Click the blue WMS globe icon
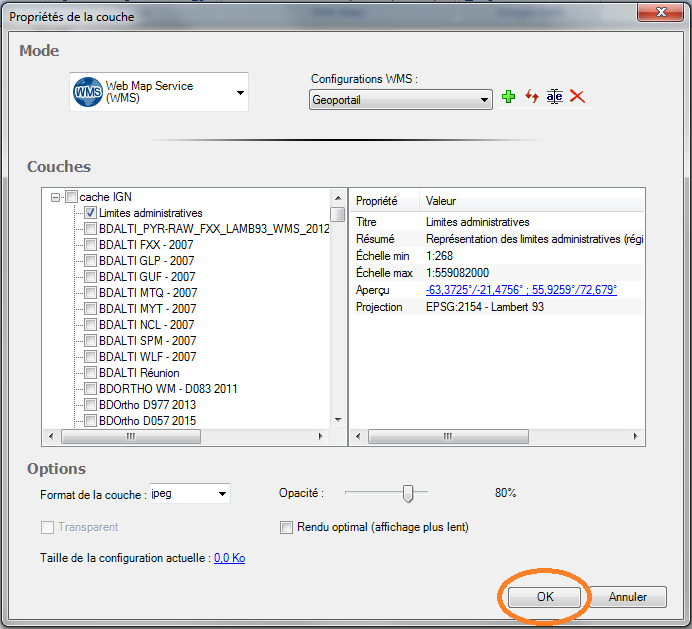Screen dimensions: 692x629 [x=88, y=93]
